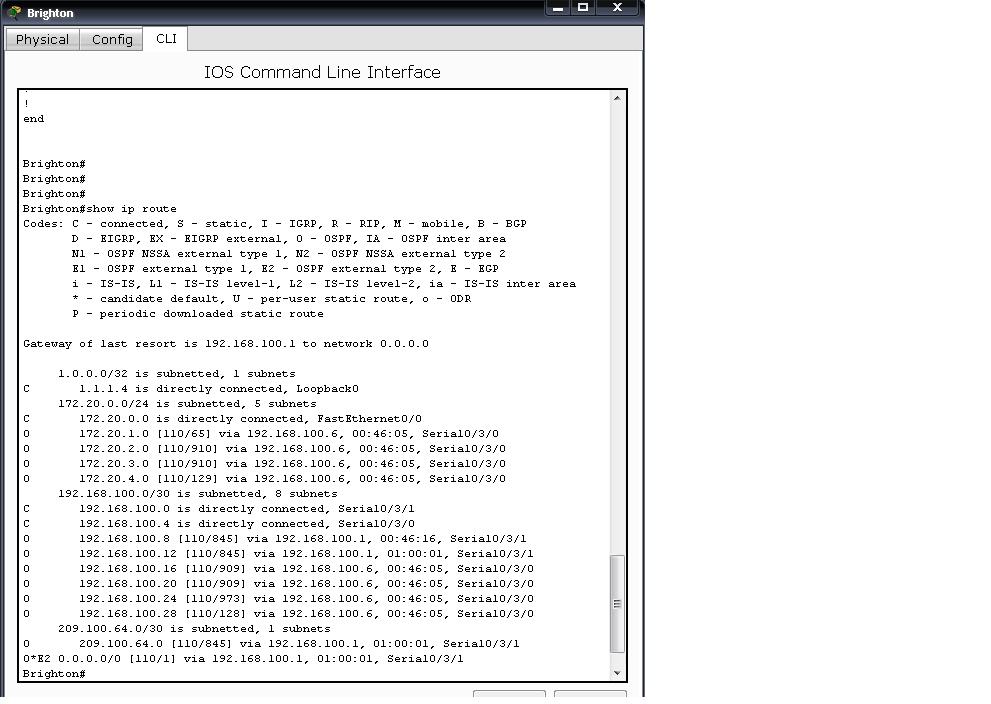Click the 192.168.100.12 [110/845] route entry
991x704 pixels.
278,554
